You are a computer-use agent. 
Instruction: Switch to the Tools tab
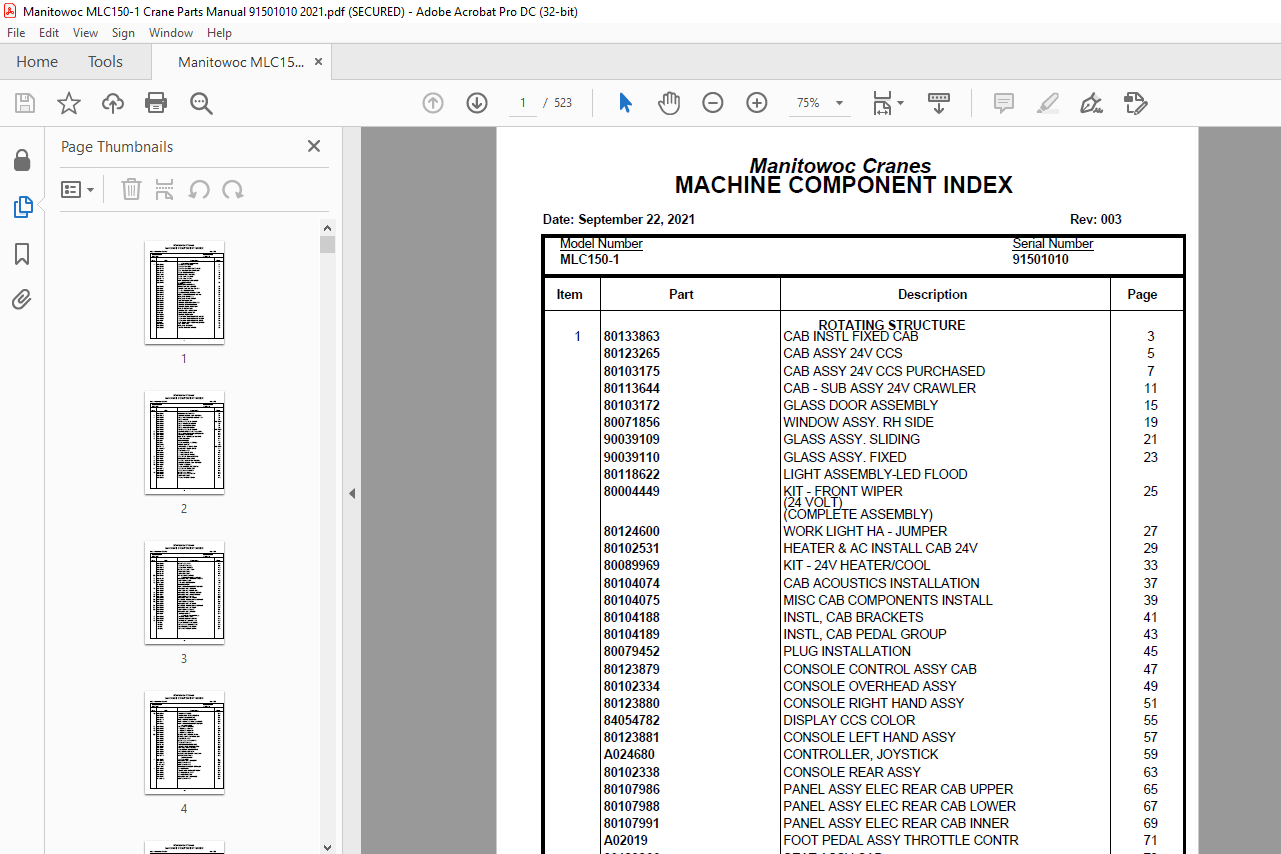click(105, 62)
